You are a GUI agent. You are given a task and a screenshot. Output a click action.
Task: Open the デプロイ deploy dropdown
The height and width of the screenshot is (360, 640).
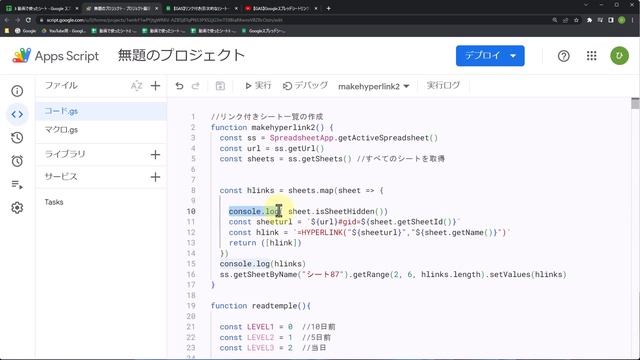tap(490, 56)
